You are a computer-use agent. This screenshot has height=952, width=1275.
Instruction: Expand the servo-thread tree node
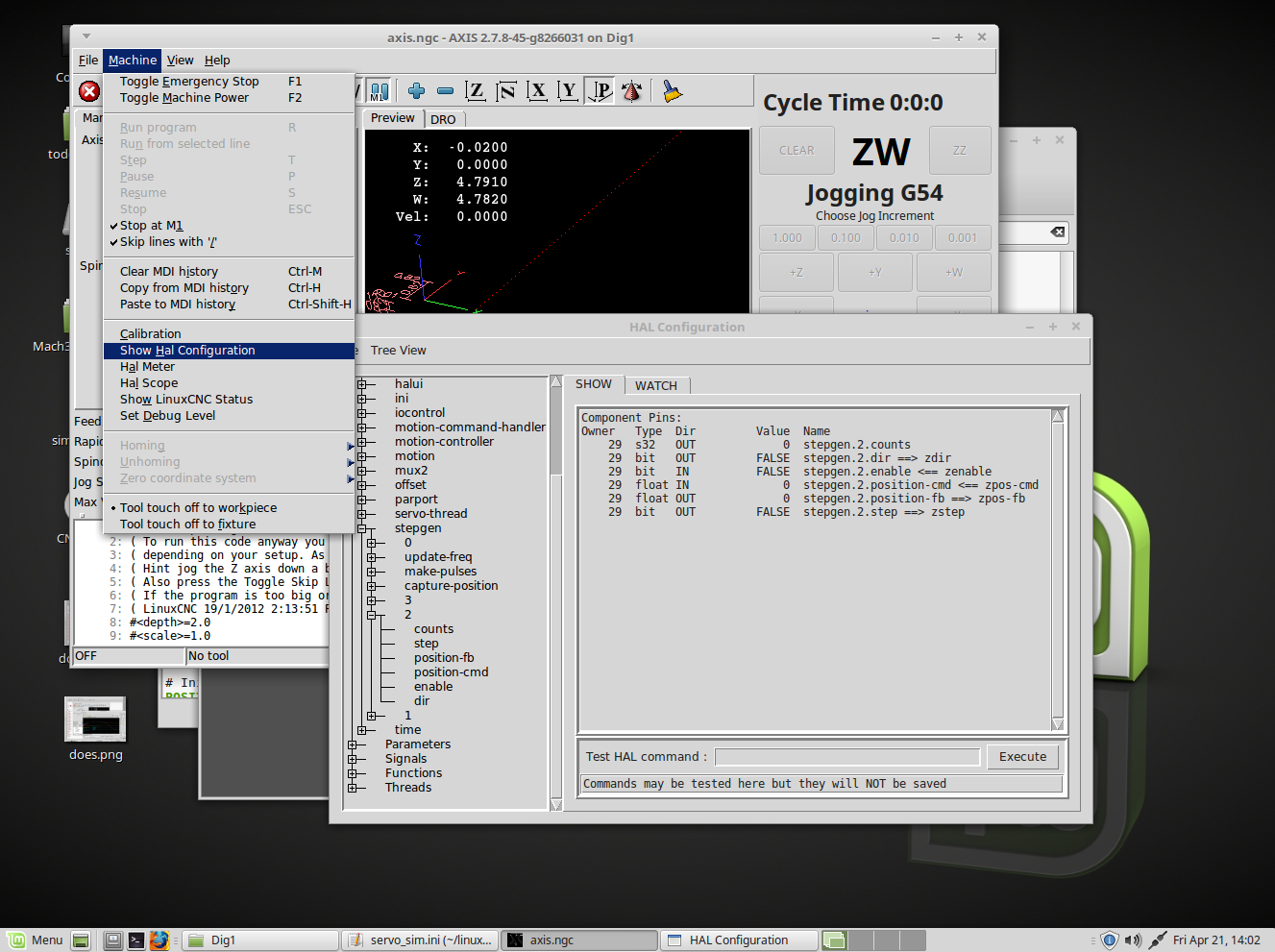pos(362,514)
